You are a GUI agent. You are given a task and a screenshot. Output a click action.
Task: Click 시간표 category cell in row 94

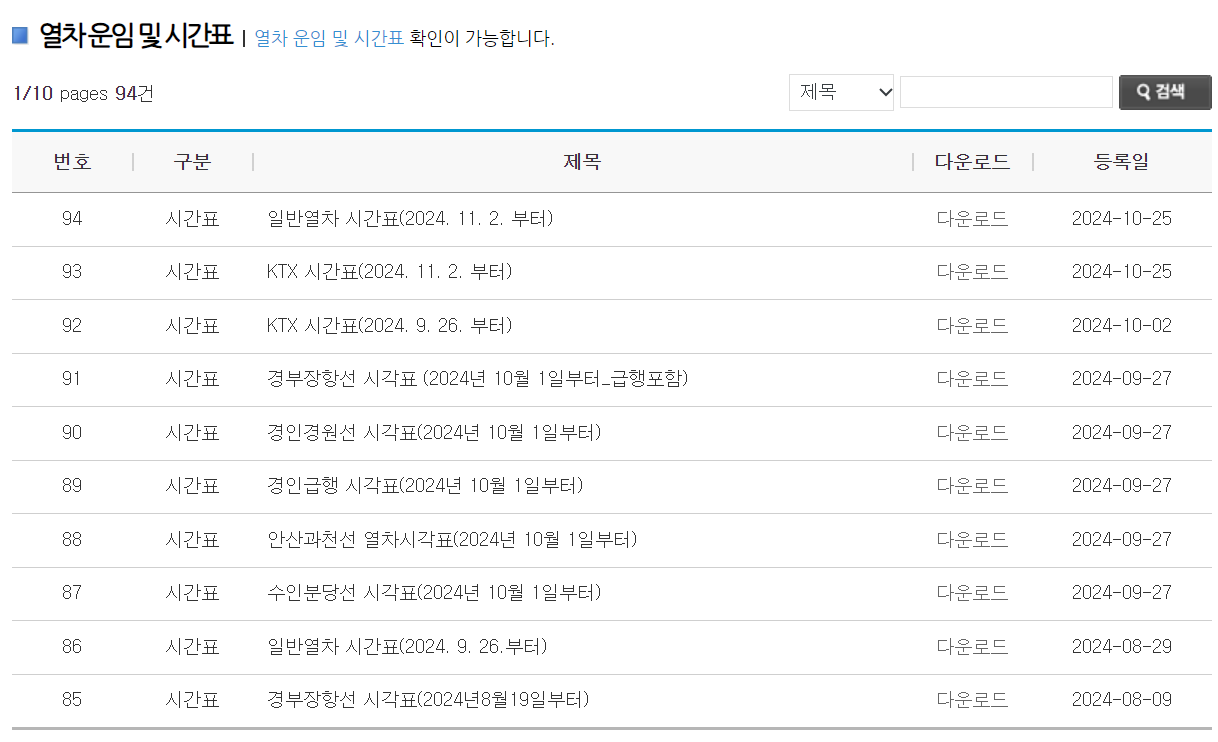192,218
